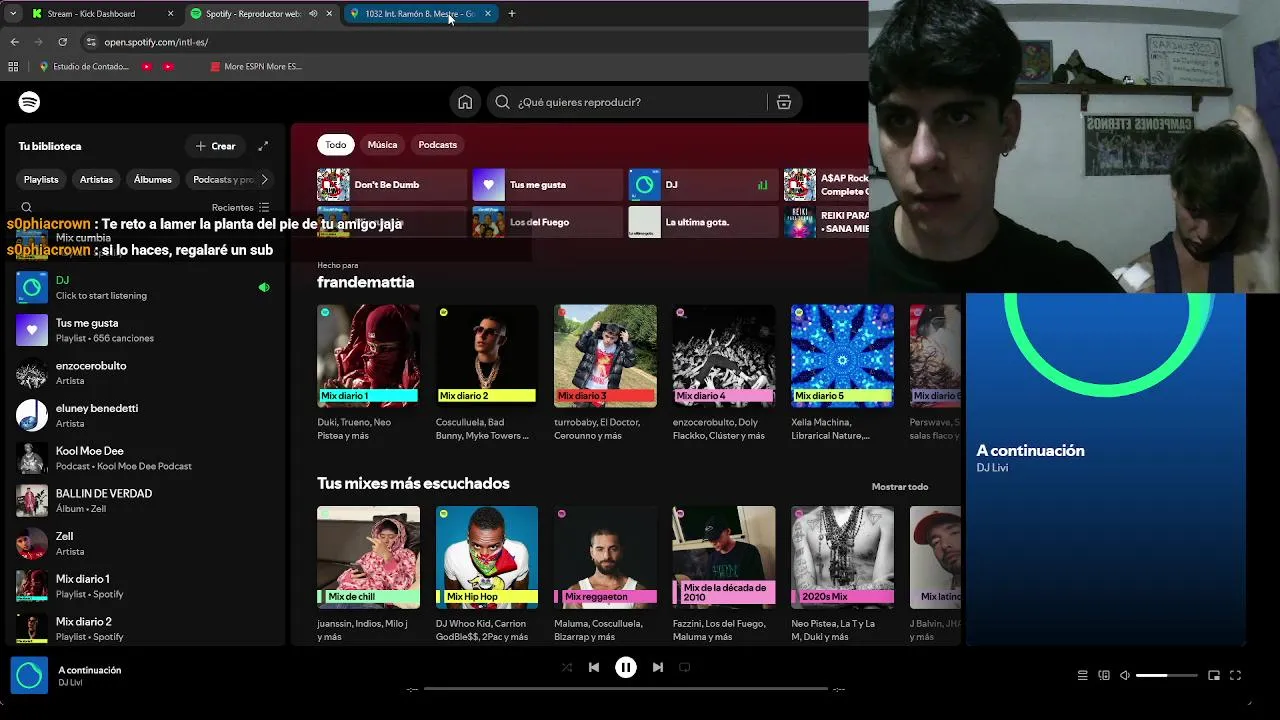The width and height of the screenshot is (1280, 720).
Task: Open Recientes sort dropdown
Action: pos(240,208)
